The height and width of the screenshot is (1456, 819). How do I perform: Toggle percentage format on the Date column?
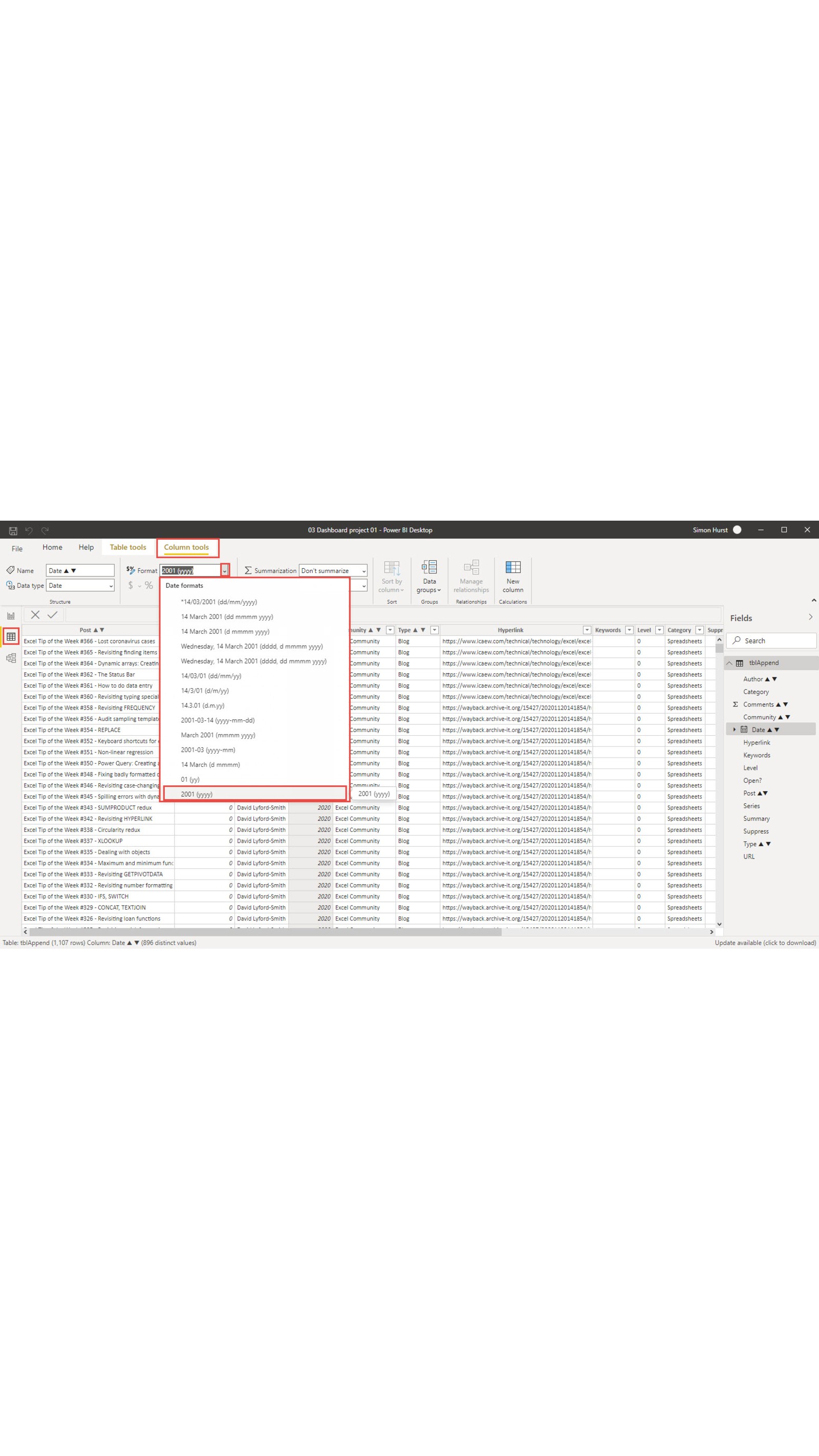[150, 586]
